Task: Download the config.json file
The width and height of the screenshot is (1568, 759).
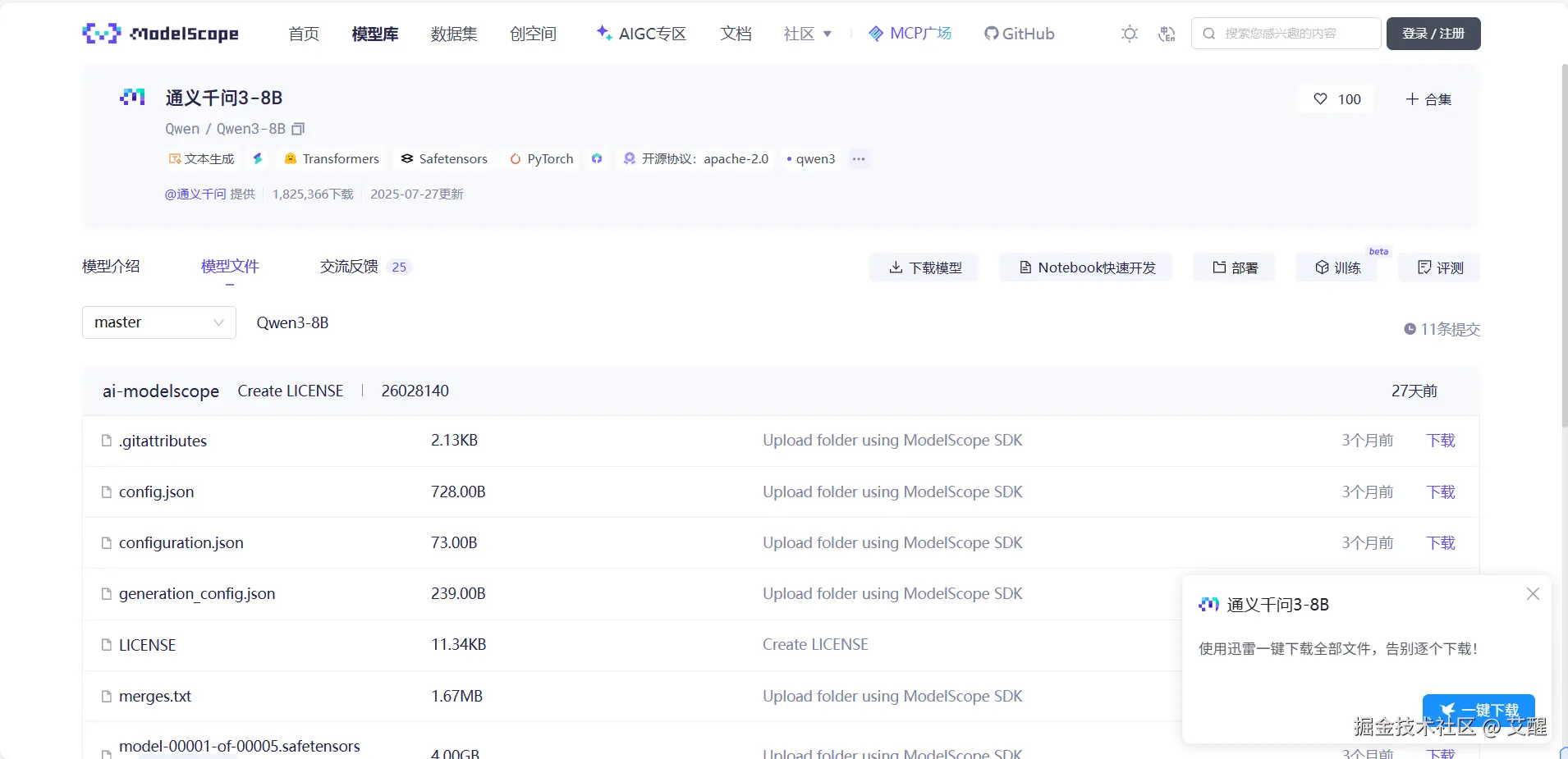Action: coord(1441,492)
